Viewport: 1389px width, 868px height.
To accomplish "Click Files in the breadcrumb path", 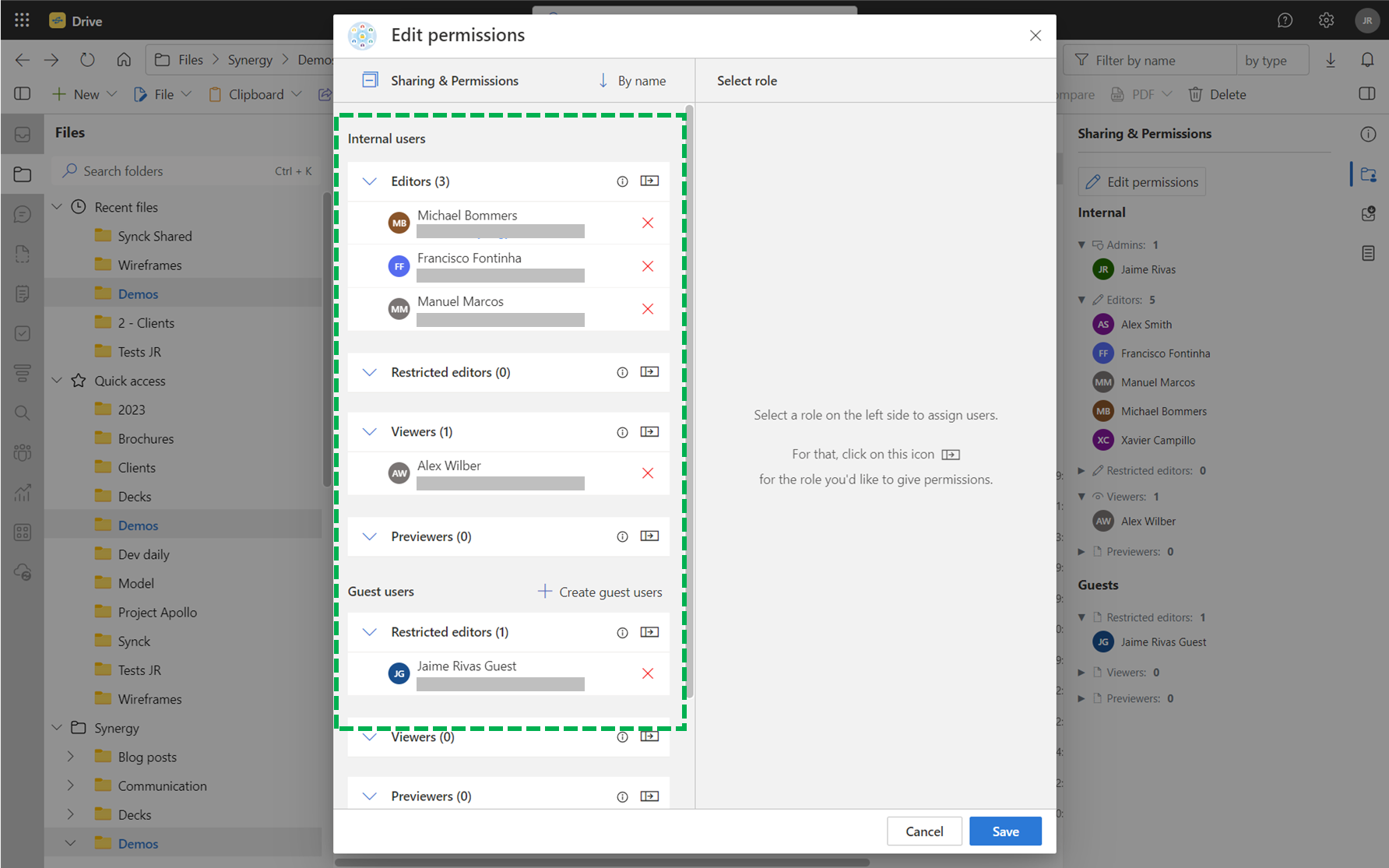I will 190,60.
